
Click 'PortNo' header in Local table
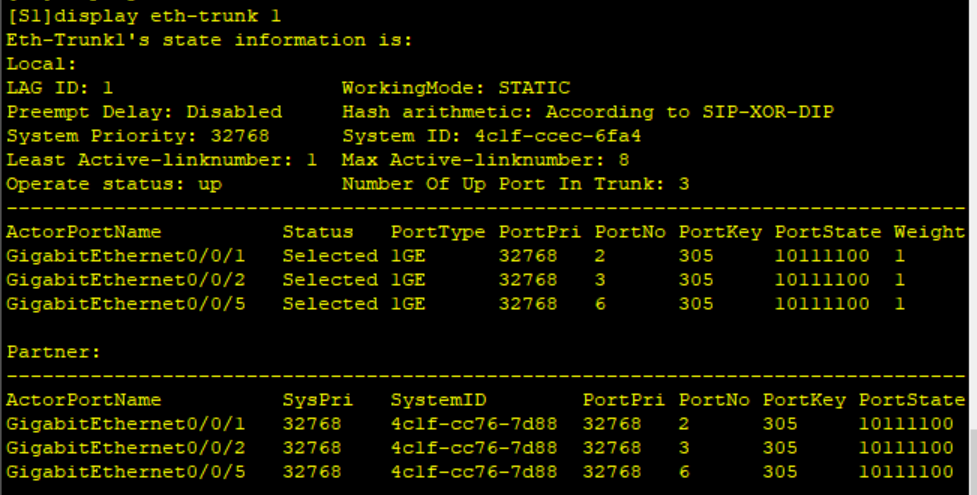pyautogui.click(x=630, y=232)
